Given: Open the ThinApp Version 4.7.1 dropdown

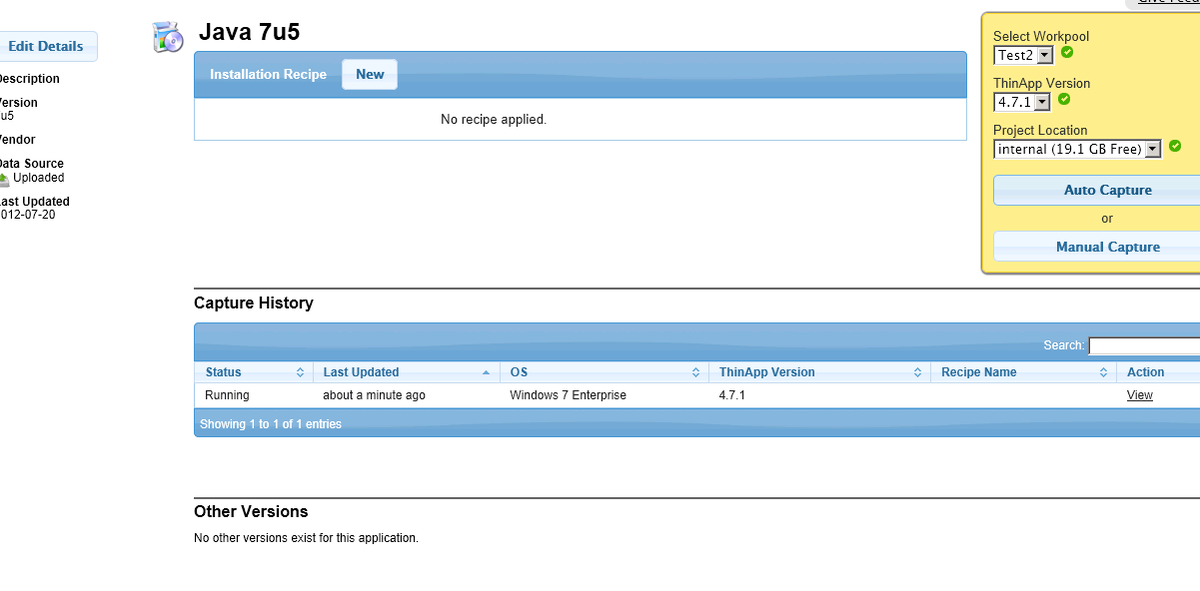Looking at the screenshot, I should point(1022,102).
